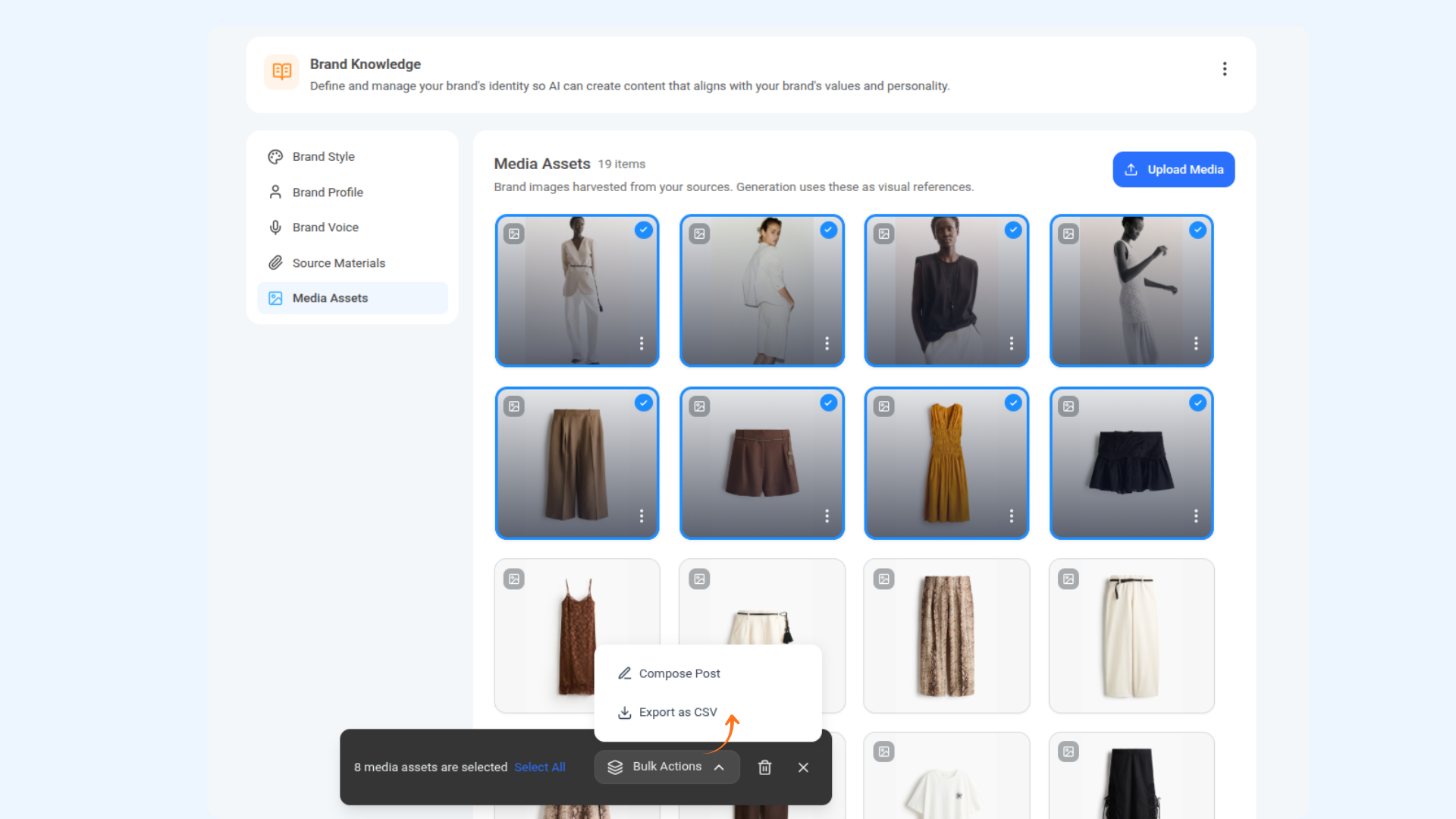The image size is (1456, 819).
Task: Uncheck the white jacket model image
Action: tap(829, 230)
